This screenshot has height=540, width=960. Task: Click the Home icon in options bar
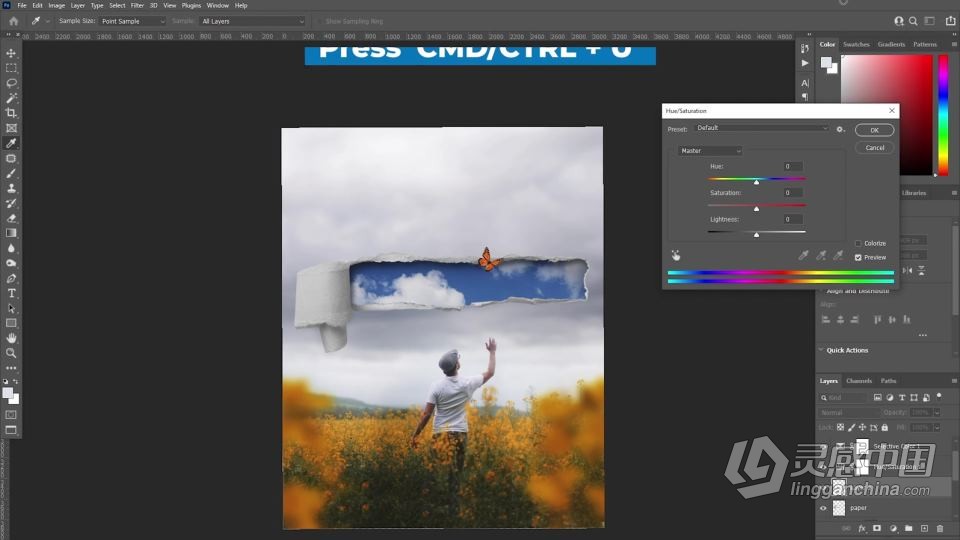point(13,21)
